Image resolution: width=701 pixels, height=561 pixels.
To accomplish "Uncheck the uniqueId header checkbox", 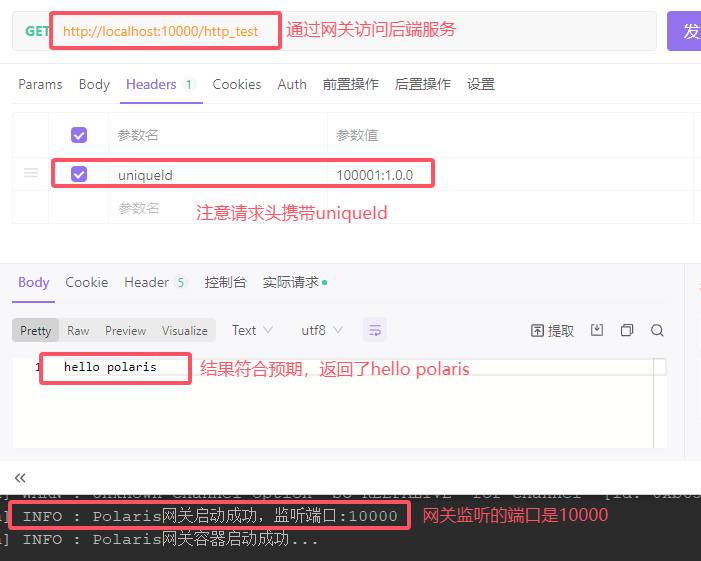I will pyautogui.click(x=79, y=174).
